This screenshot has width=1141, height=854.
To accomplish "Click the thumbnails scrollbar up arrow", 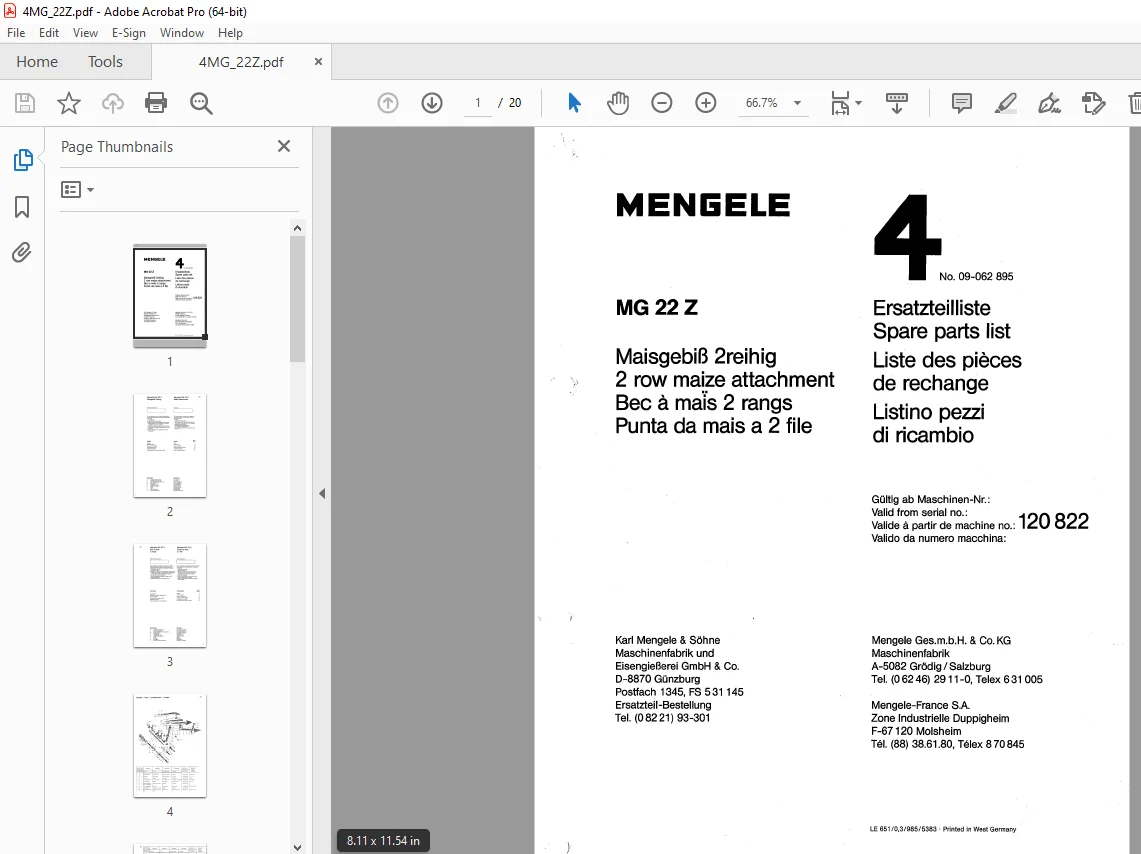I will [297, 228].
